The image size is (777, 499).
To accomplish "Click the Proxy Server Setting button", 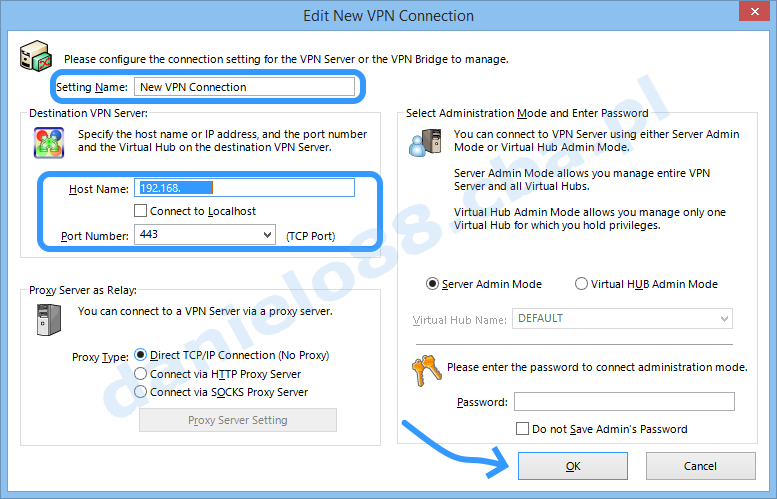I will [x=238, y=420].
